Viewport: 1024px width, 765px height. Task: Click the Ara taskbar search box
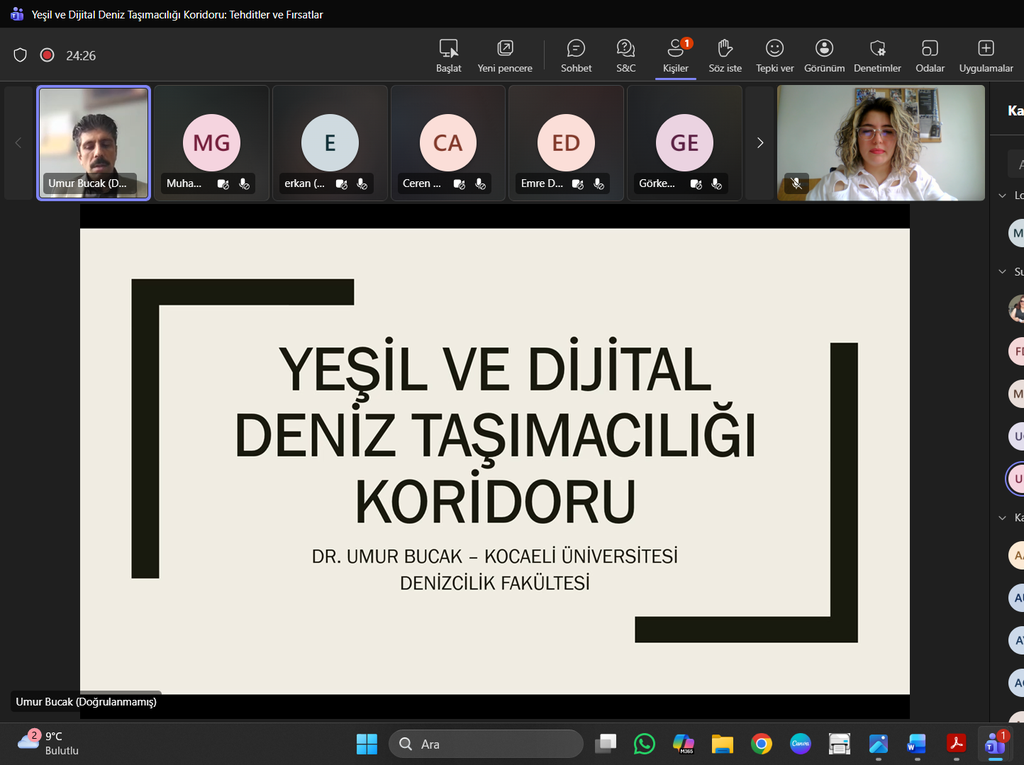click(486, 744)
